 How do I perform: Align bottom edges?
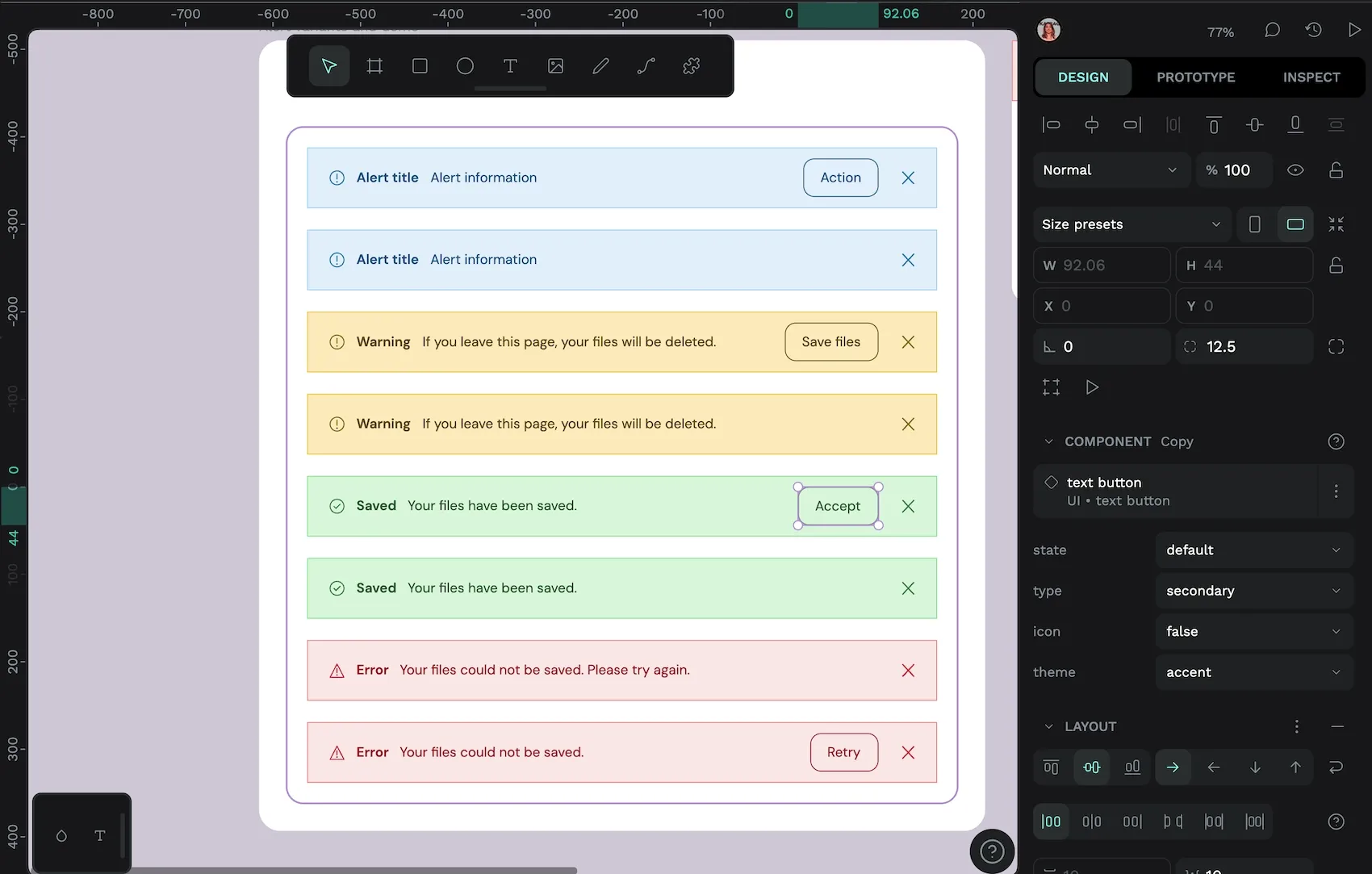tap(1295, 124)
